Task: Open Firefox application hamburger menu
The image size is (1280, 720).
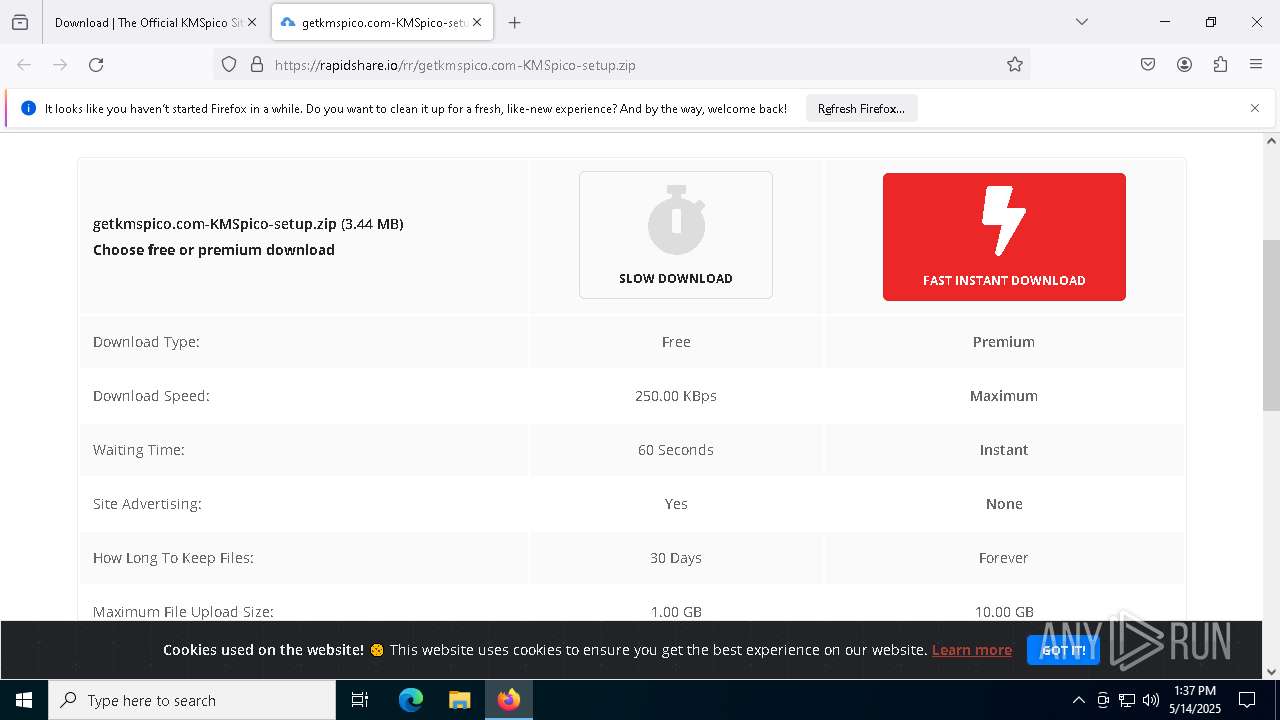Action: 1256,65
